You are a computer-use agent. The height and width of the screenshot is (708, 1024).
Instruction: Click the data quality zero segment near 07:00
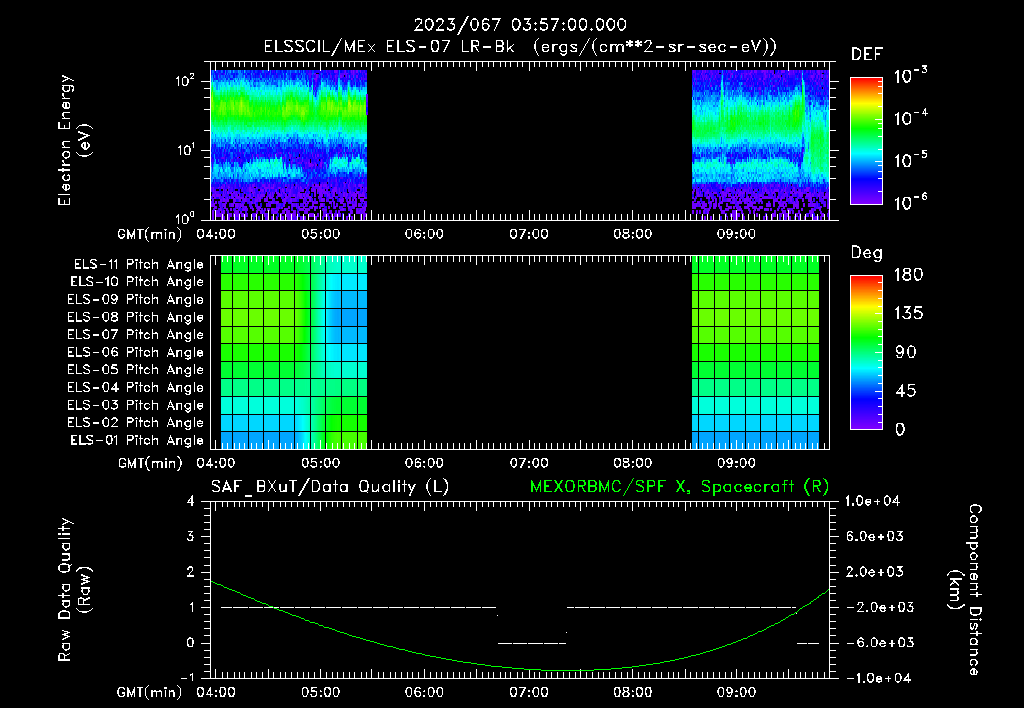pos(532,643)
